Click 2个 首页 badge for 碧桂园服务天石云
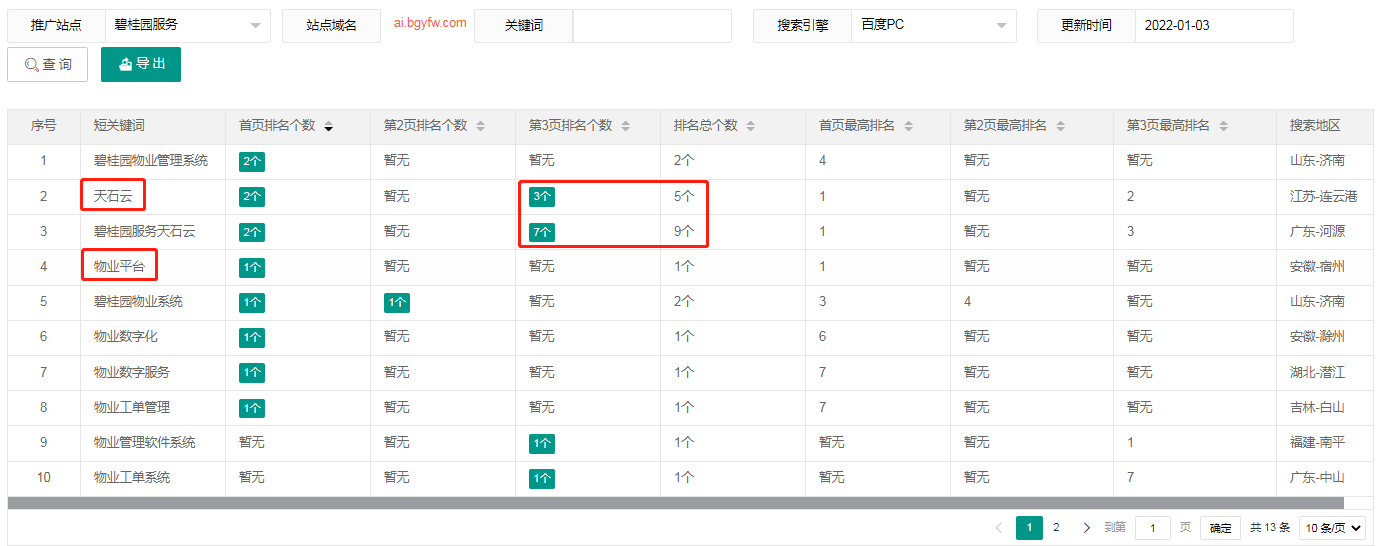Screen dimensions: 1382x546 click(x=252, y=232)
